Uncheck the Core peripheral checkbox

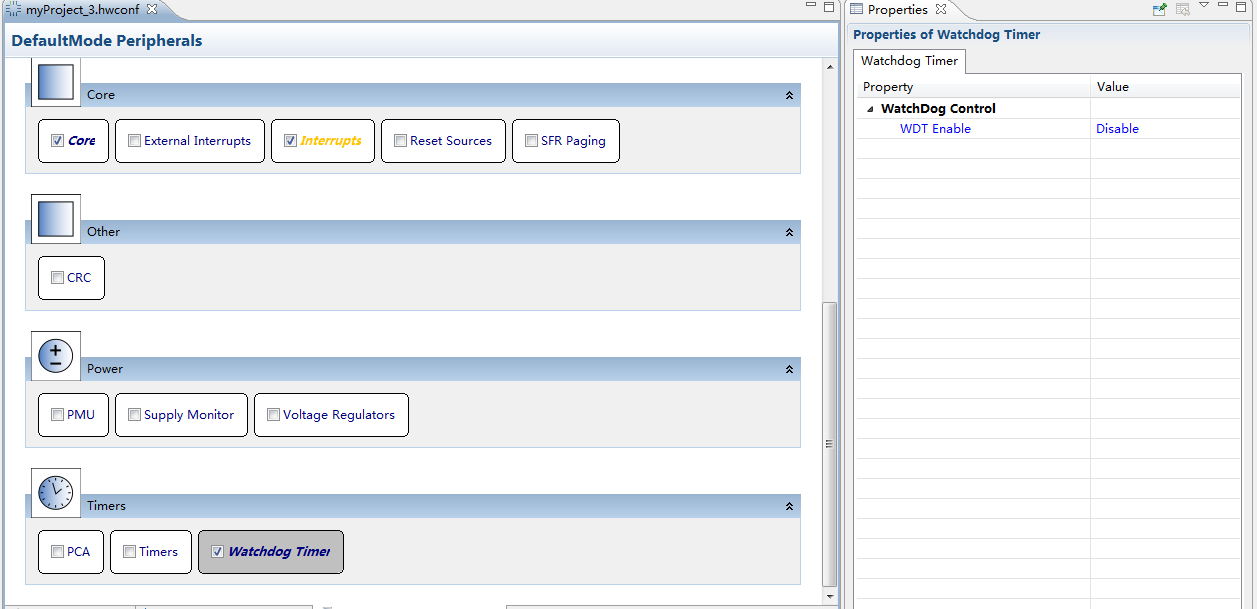(x=57, y=141)
